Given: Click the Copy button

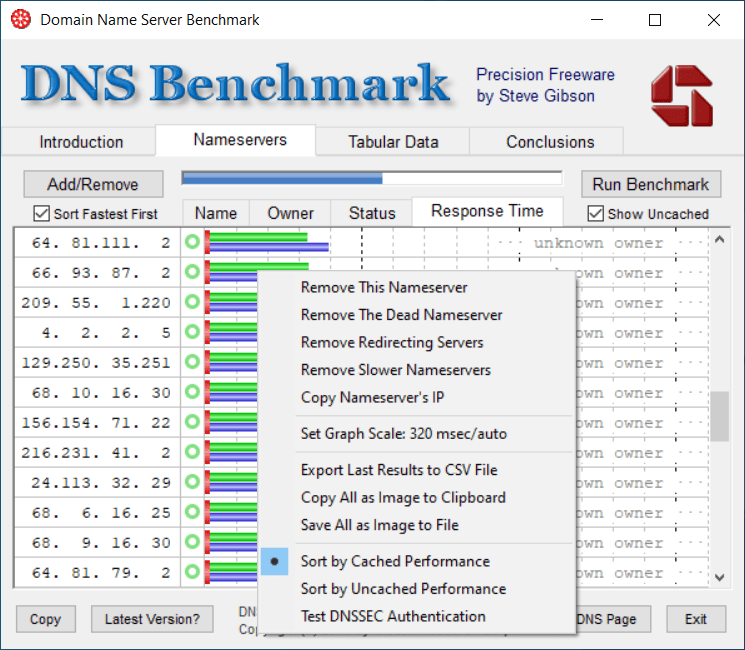Looking at the screenshot, I should click(46, 619).
